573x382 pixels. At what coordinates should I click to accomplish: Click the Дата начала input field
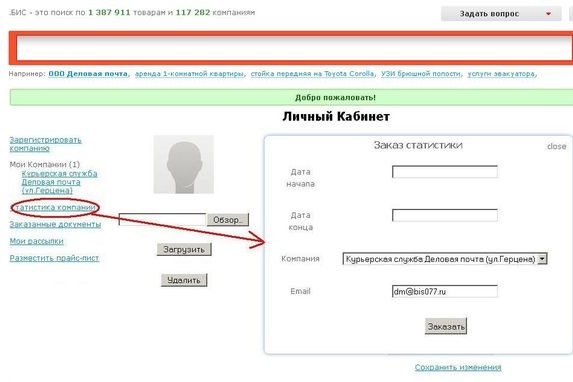click(x=445, y=171)
